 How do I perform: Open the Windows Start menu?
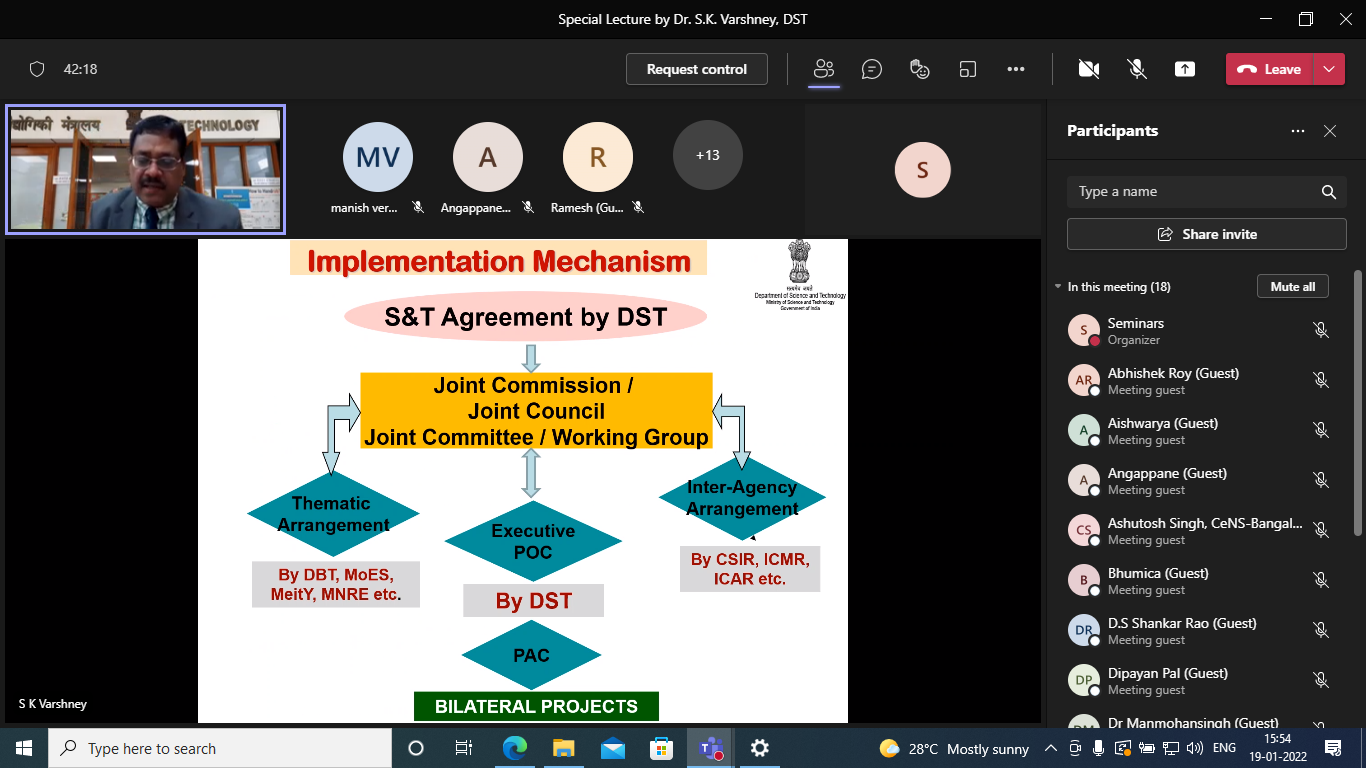[x=24, y=748]
